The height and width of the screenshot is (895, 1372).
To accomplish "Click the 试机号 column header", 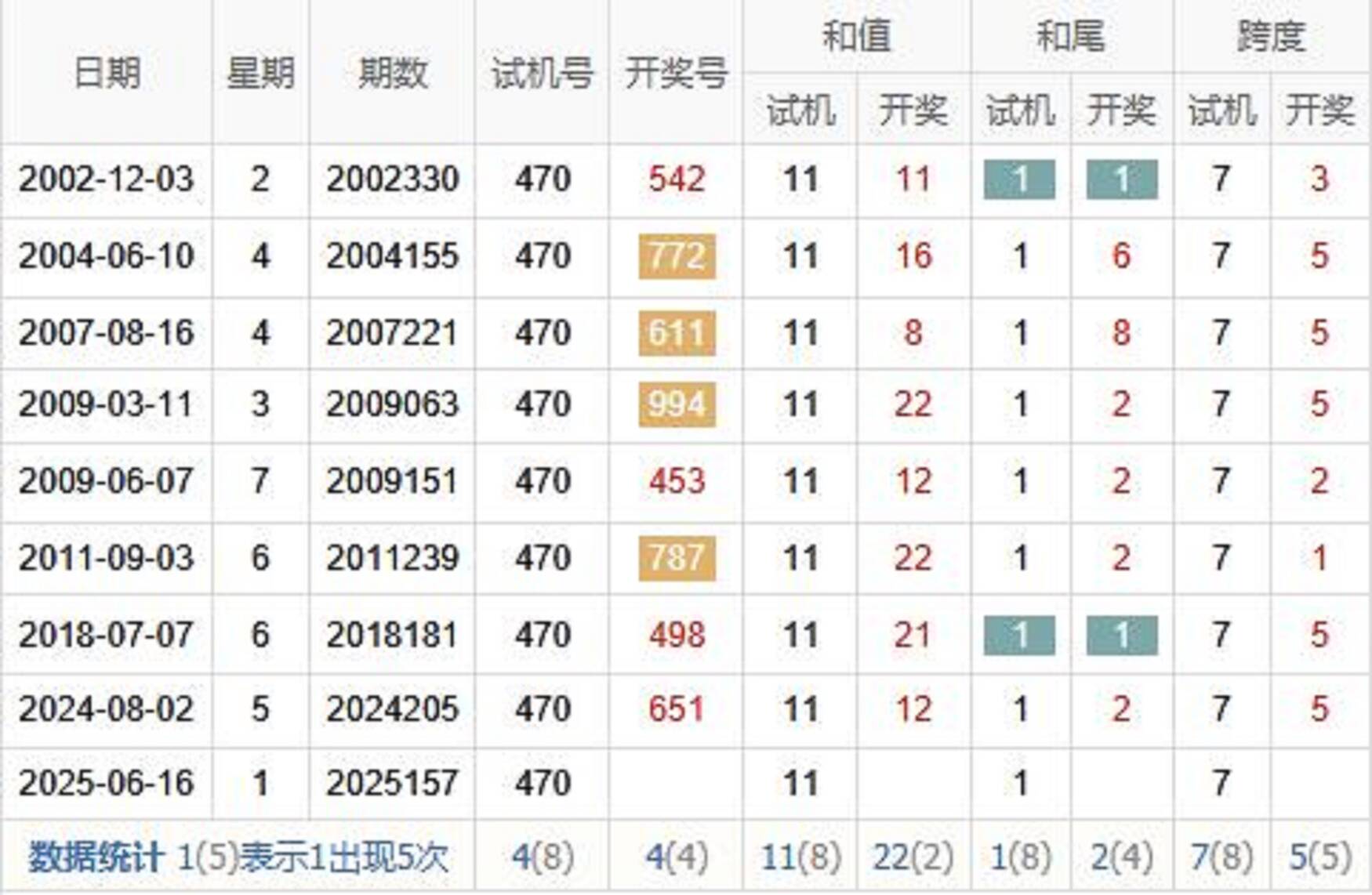I will click(542, 74).
